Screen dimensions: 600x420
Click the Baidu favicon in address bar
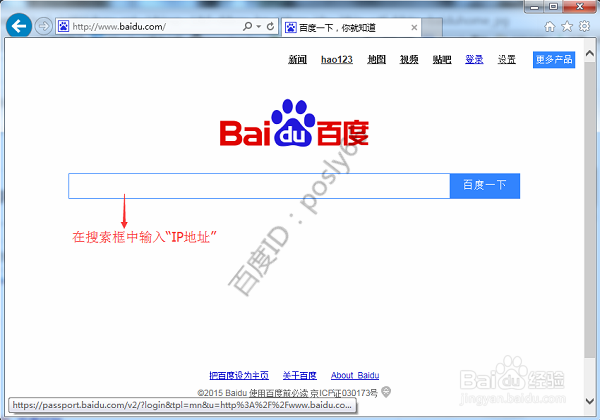(x=64, y=26)
